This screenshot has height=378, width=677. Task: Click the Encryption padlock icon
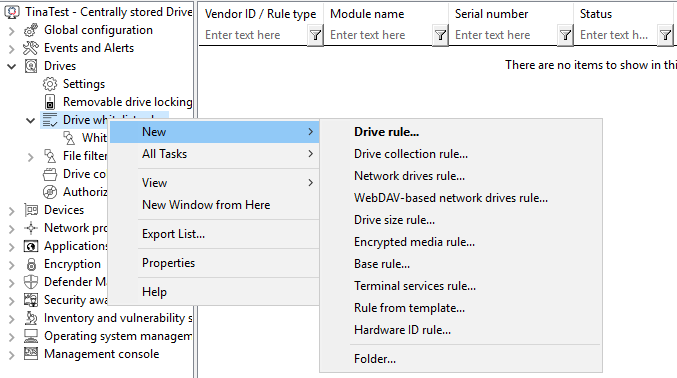pyautogui.click(x=31, y=264)
